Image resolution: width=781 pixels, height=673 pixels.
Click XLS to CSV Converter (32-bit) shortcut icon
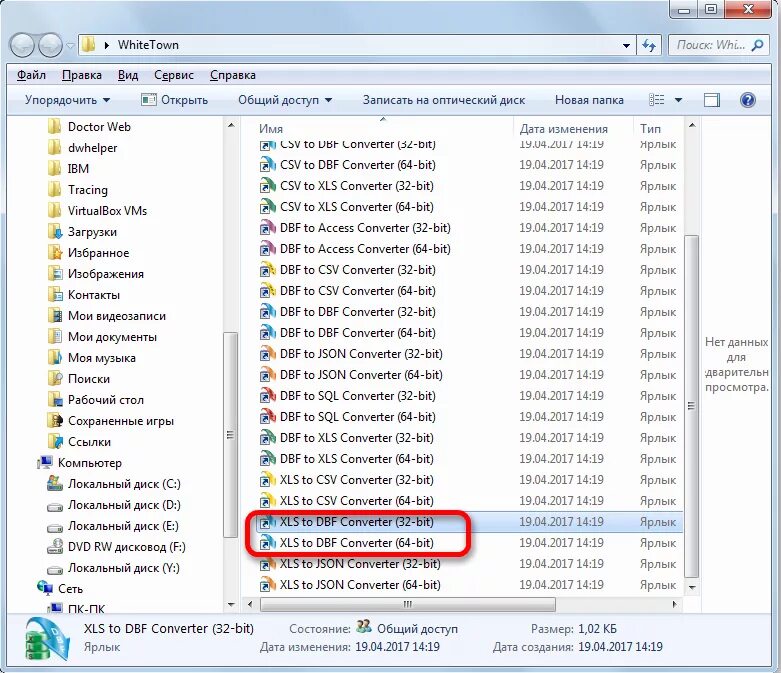pos(267,480)
